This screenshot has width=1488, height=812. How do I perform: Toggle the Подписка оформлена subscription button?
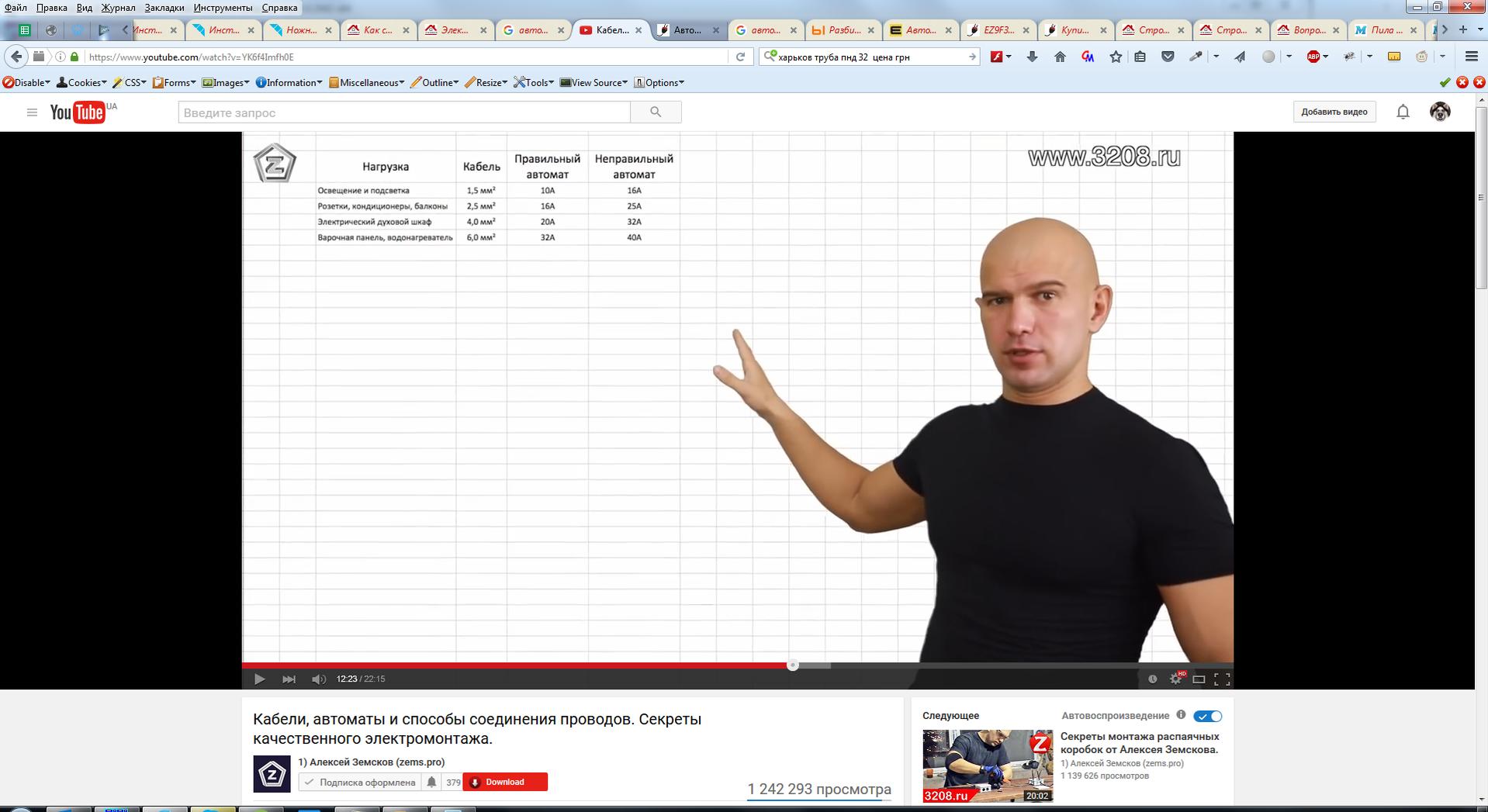(360, 782)
